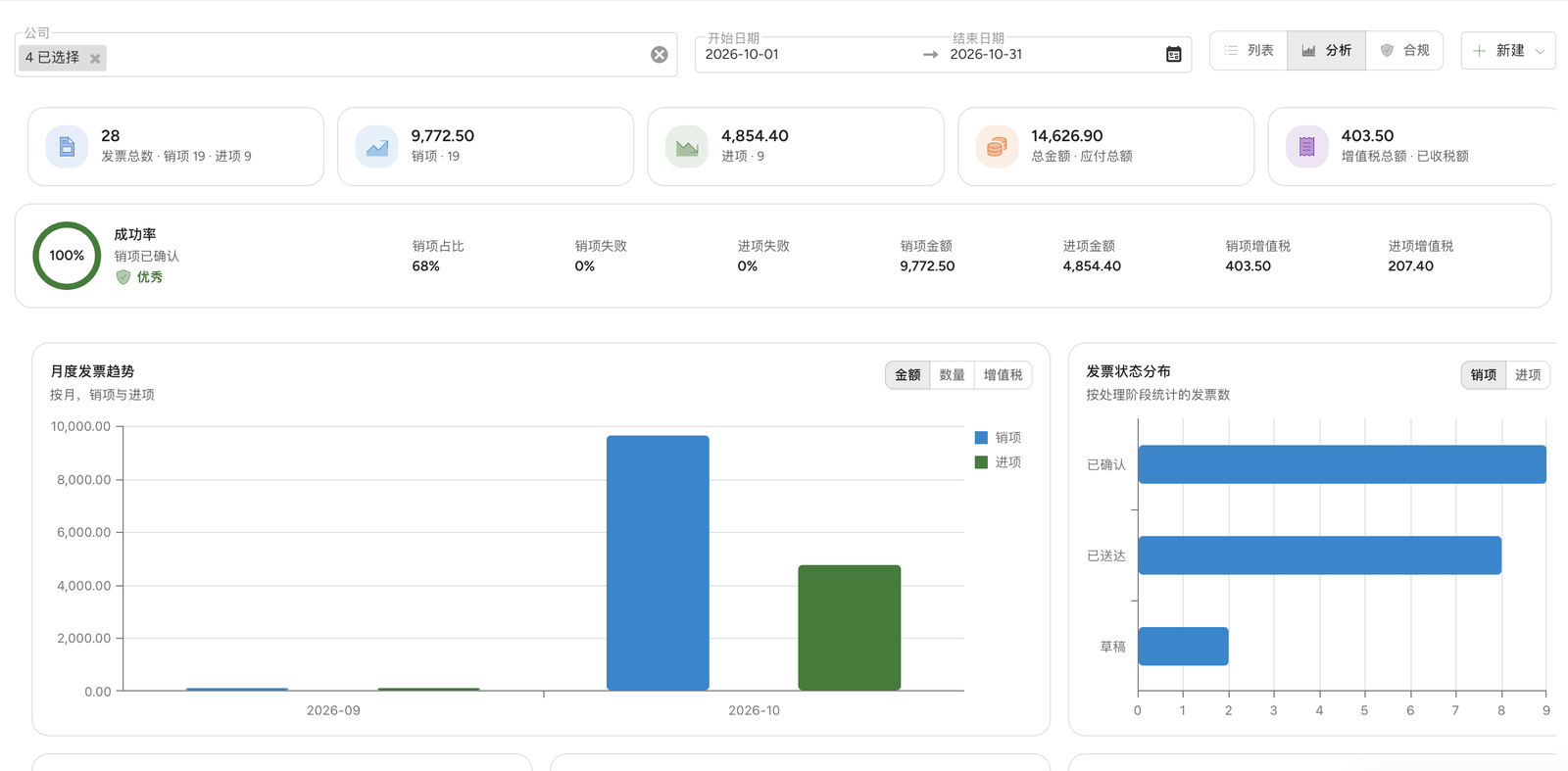The height and width of the screenshot is (771, 1568).
Task: Click the sales chart icon for 9,772.50
Action: coord(377,147)
